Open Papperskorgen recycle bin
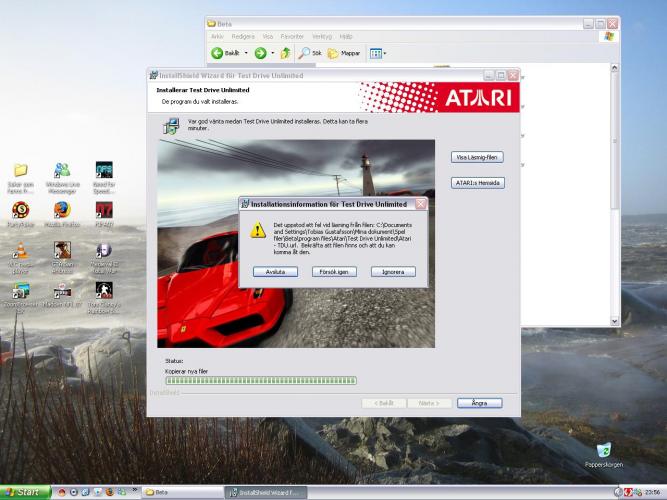667x500 pixels. click(603, 454)
